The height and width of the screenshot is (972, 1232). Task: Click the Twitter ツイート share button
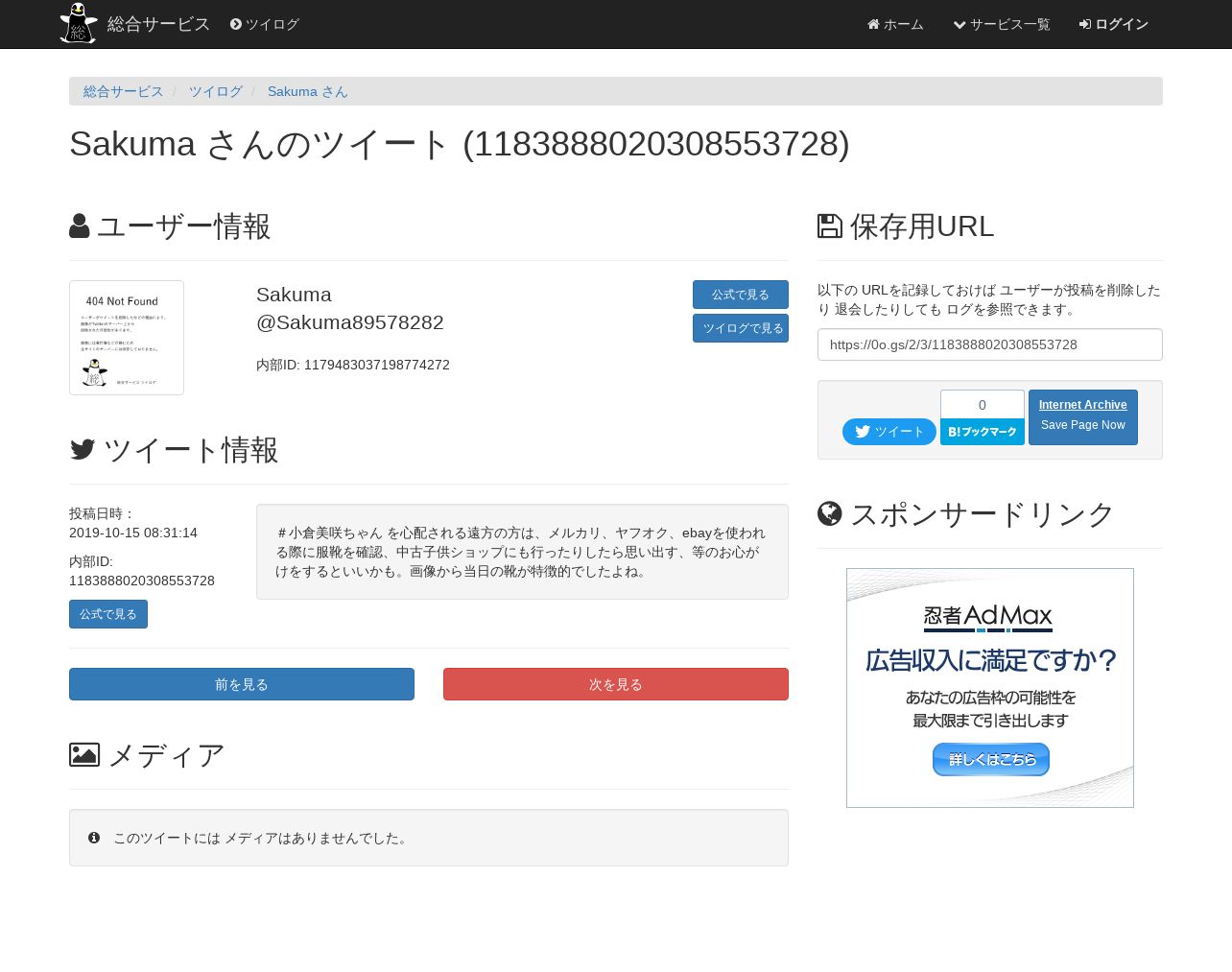[889, 432]
